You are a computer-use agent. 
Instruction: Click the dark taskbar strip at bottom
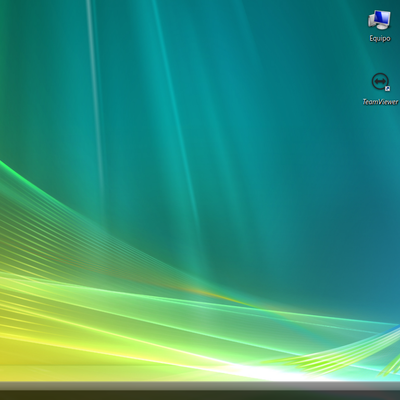point(200,395)
